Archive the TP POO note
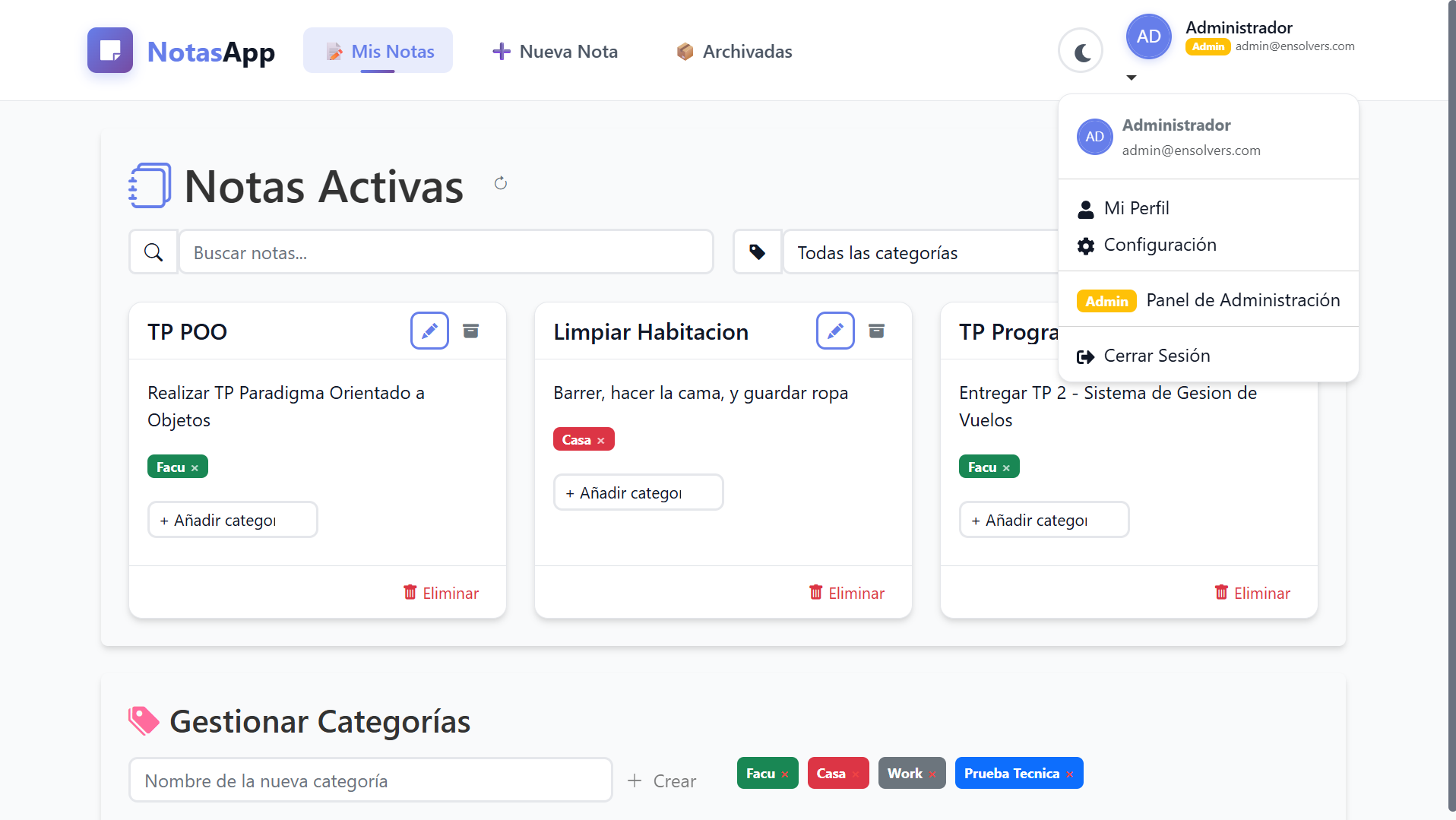Image resolution: width=1456 pixels, height=820 pixels. tap(471, 331)
